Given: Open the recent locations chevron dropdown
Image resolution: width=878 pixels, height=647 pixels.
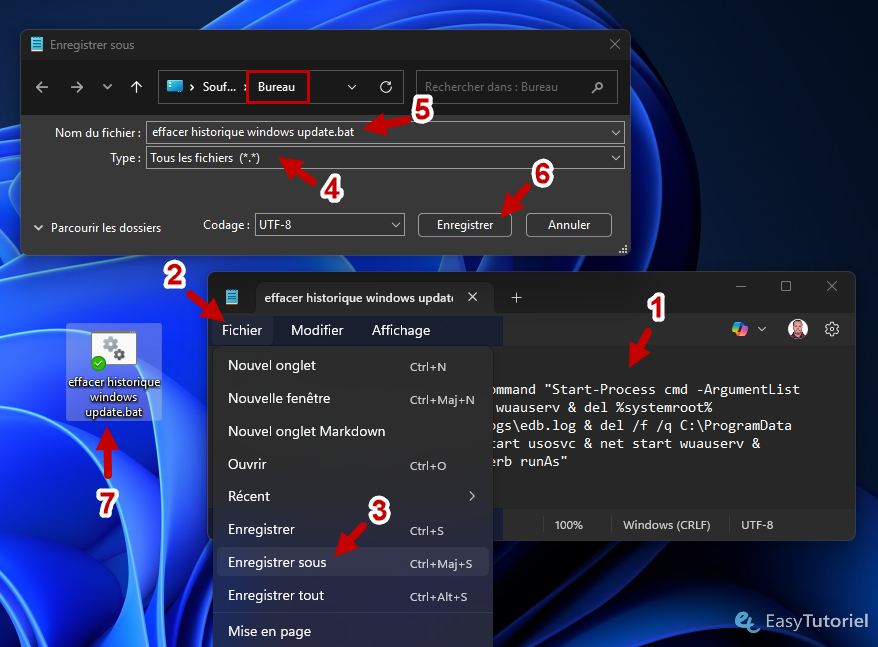Looking at the screenshot, I should [x=108, y=87].
